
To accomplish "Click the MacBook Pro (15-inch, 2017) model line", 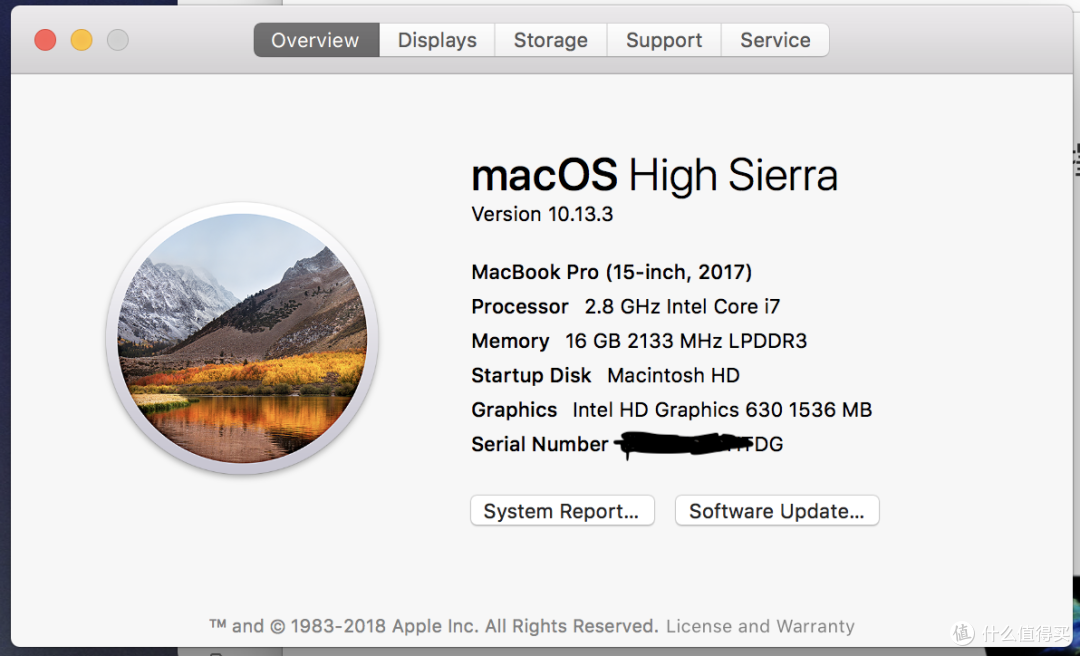I will [x=612, y=272].
